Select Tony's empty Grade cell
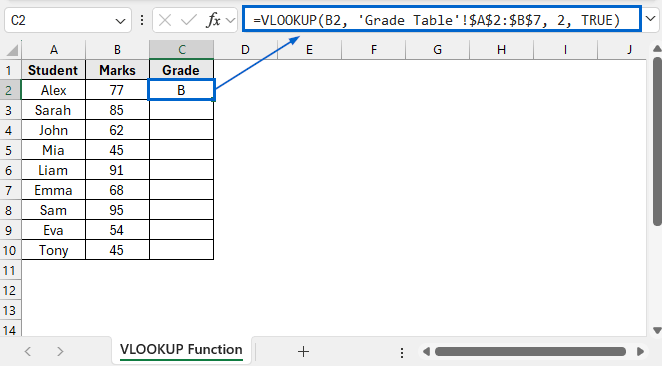 [x=182, y=250]
